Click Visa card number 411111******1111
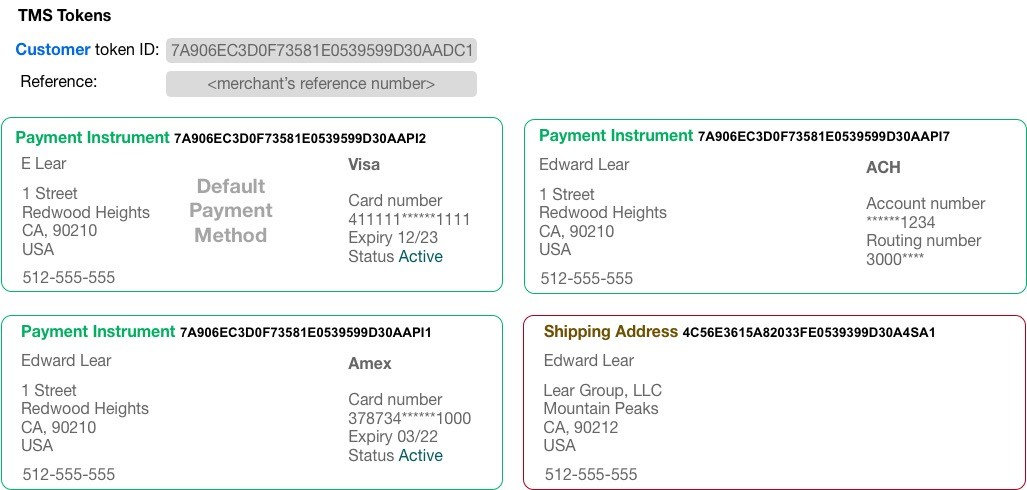Screen dimensions: 1027x490 coord(409,219)
